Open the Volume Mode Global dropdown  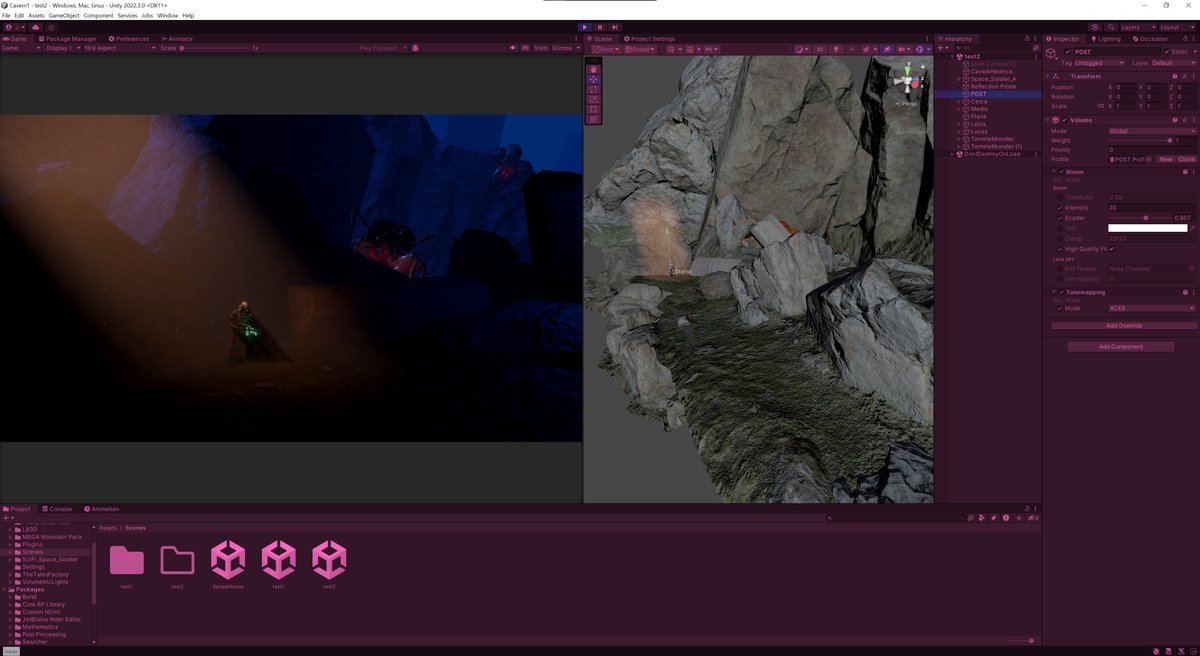1152,131
